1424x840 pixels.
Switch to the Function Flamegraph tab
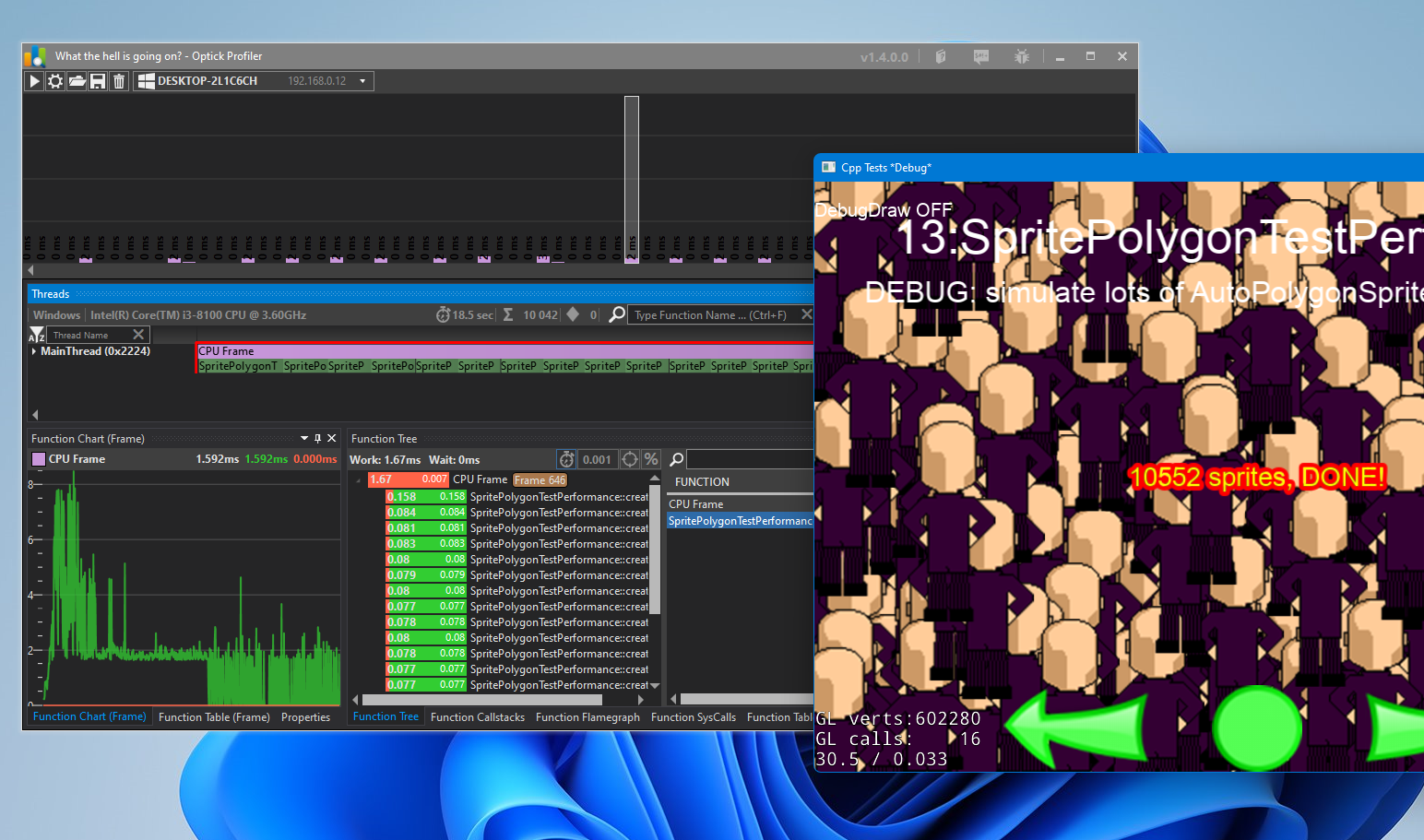pyautogui.click(x=587, y=716)
